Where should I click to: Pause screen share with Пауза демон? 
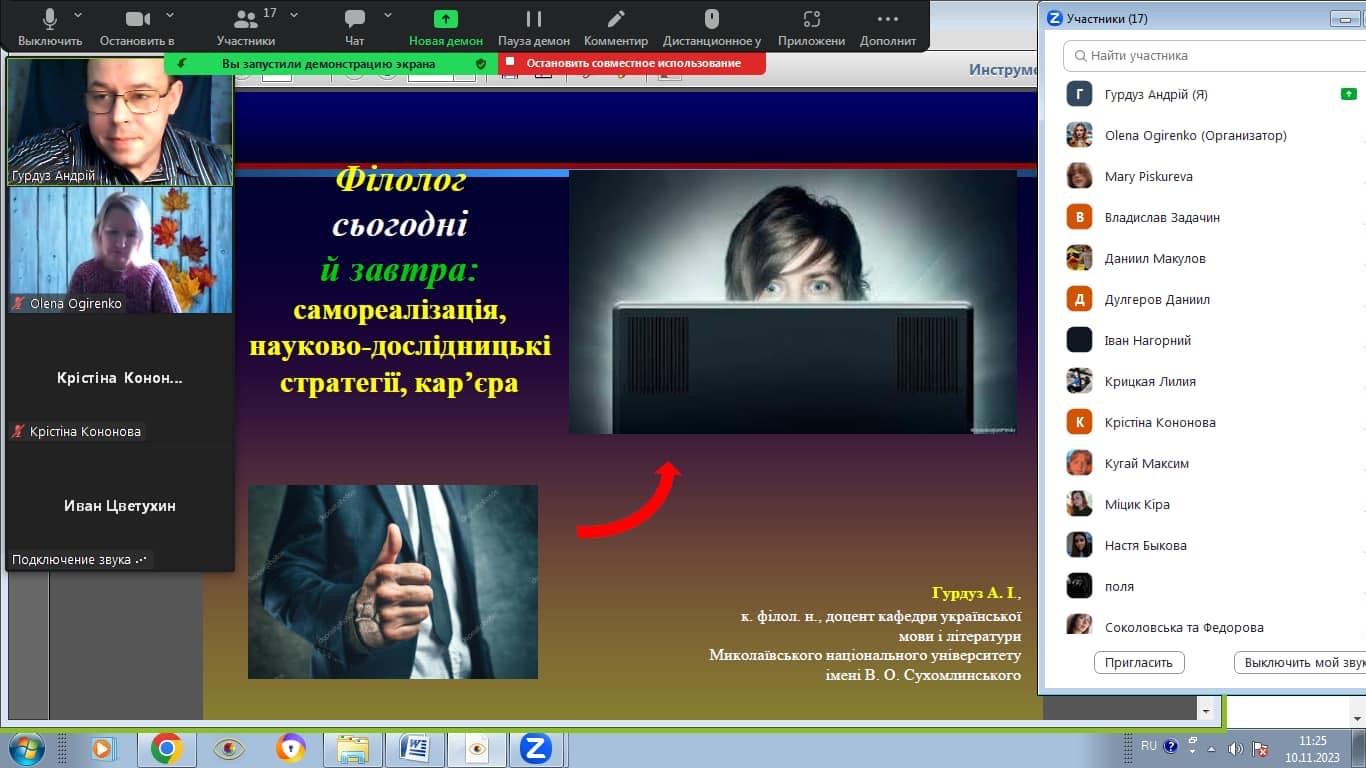[x=534, y=20]
